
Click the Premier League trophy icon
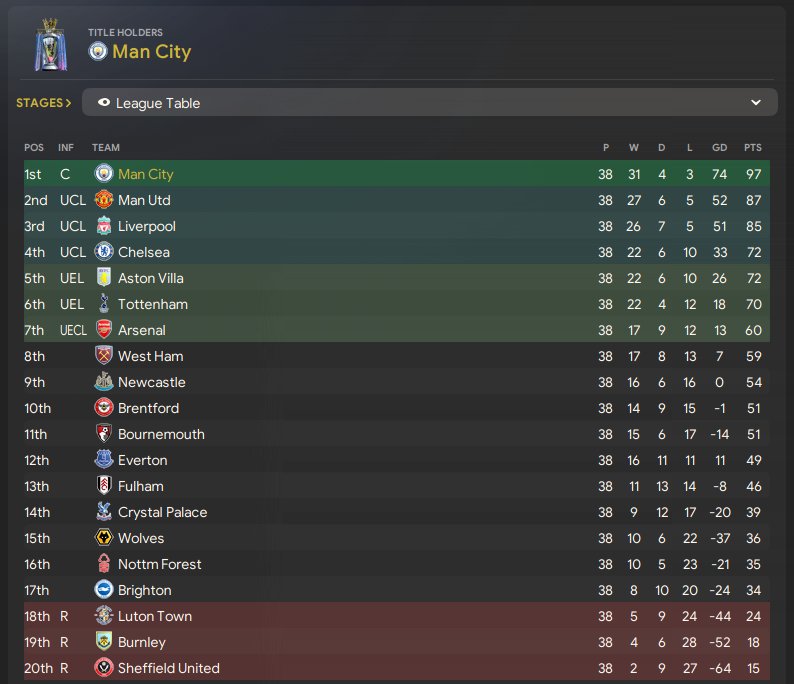point(51,45)
